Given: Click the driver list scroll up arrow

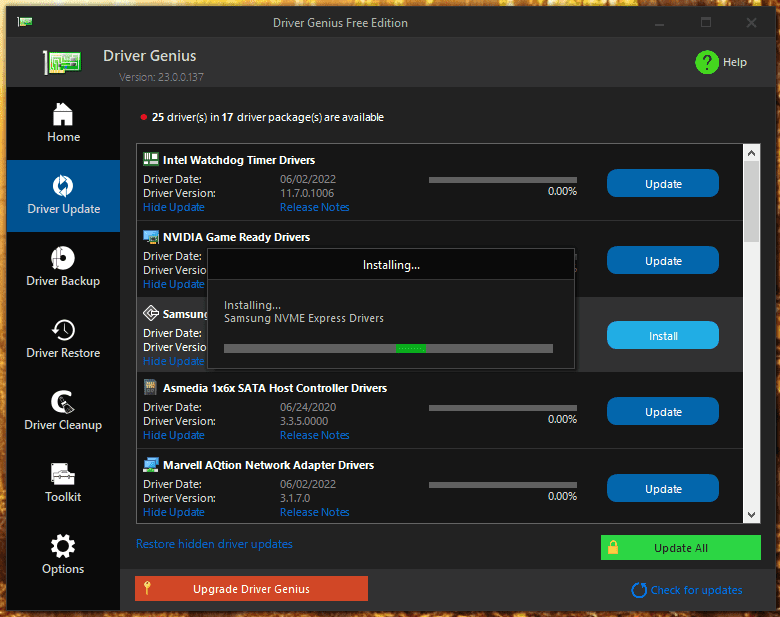Looking at the screenshot, I should click(x=751, y=153).
